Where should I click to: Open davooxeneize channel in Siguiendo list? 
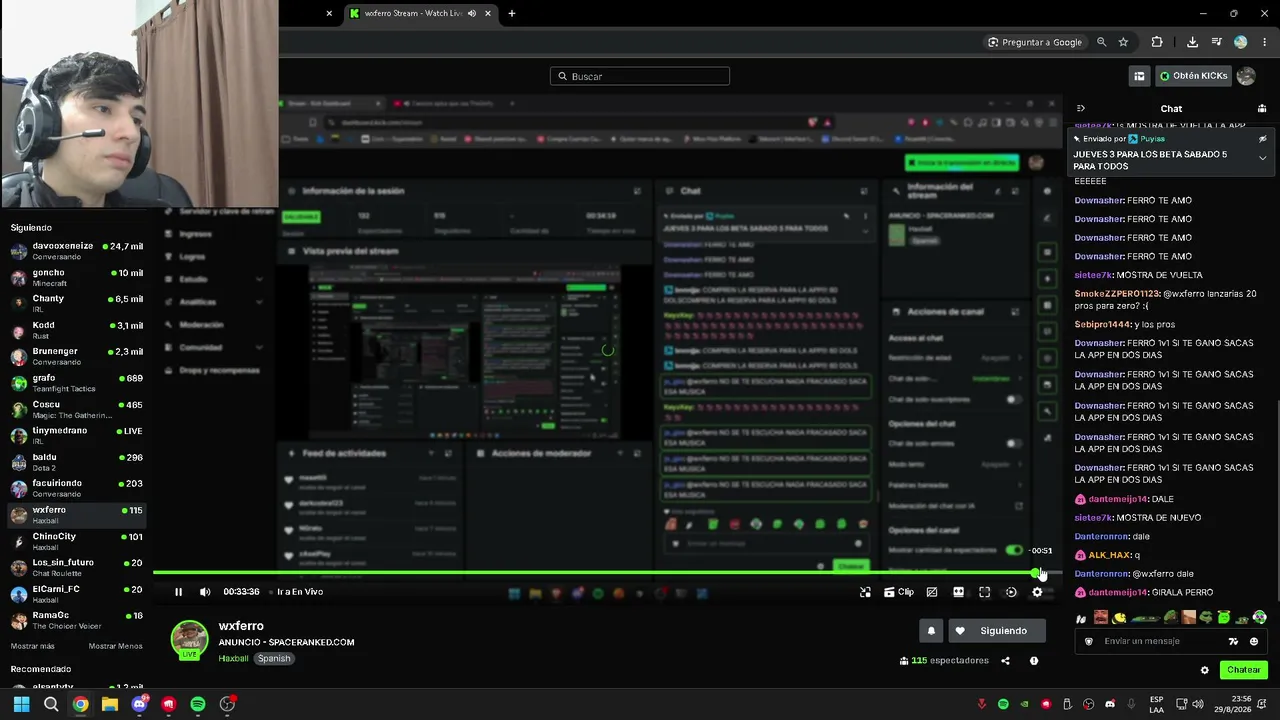[76, 251]
